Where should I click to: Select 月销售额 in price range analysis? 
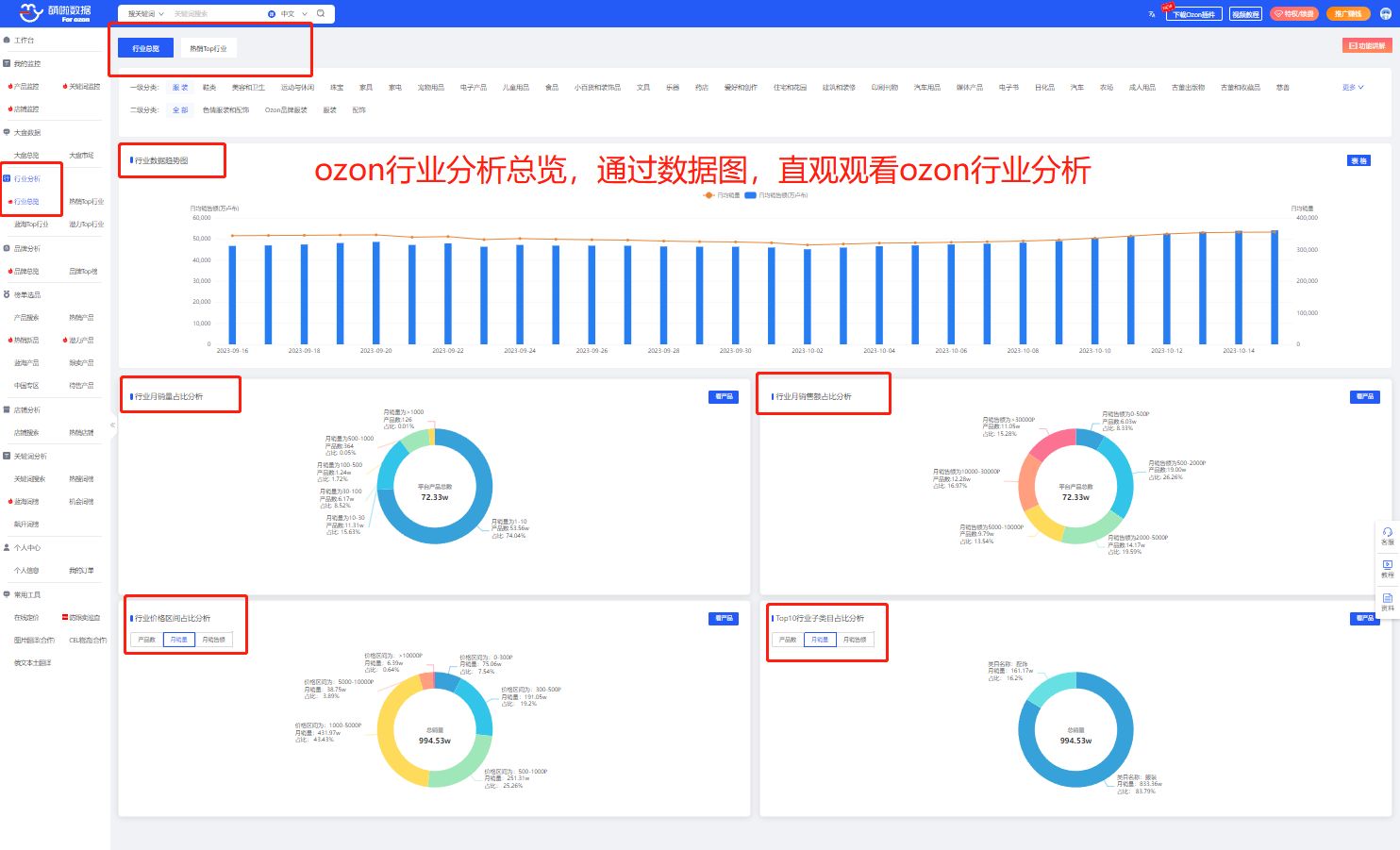point(214,640)
